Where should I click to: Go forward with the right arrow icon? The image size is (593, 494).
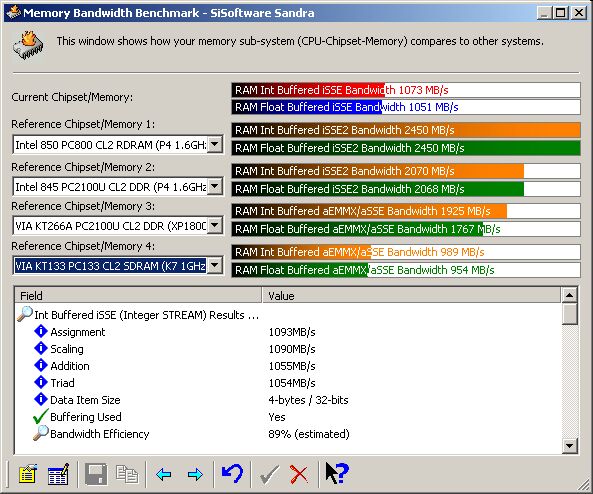coord(195,474)
